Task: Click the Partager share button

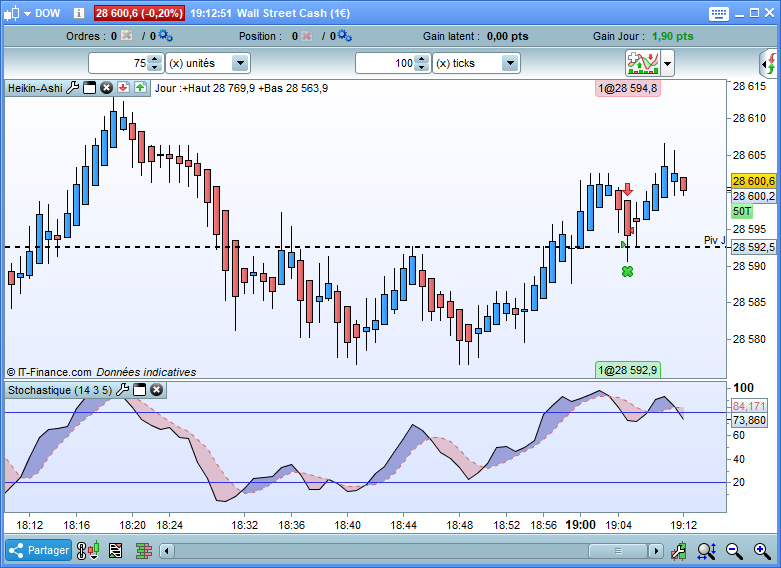Action: click(x=38, y=550)
